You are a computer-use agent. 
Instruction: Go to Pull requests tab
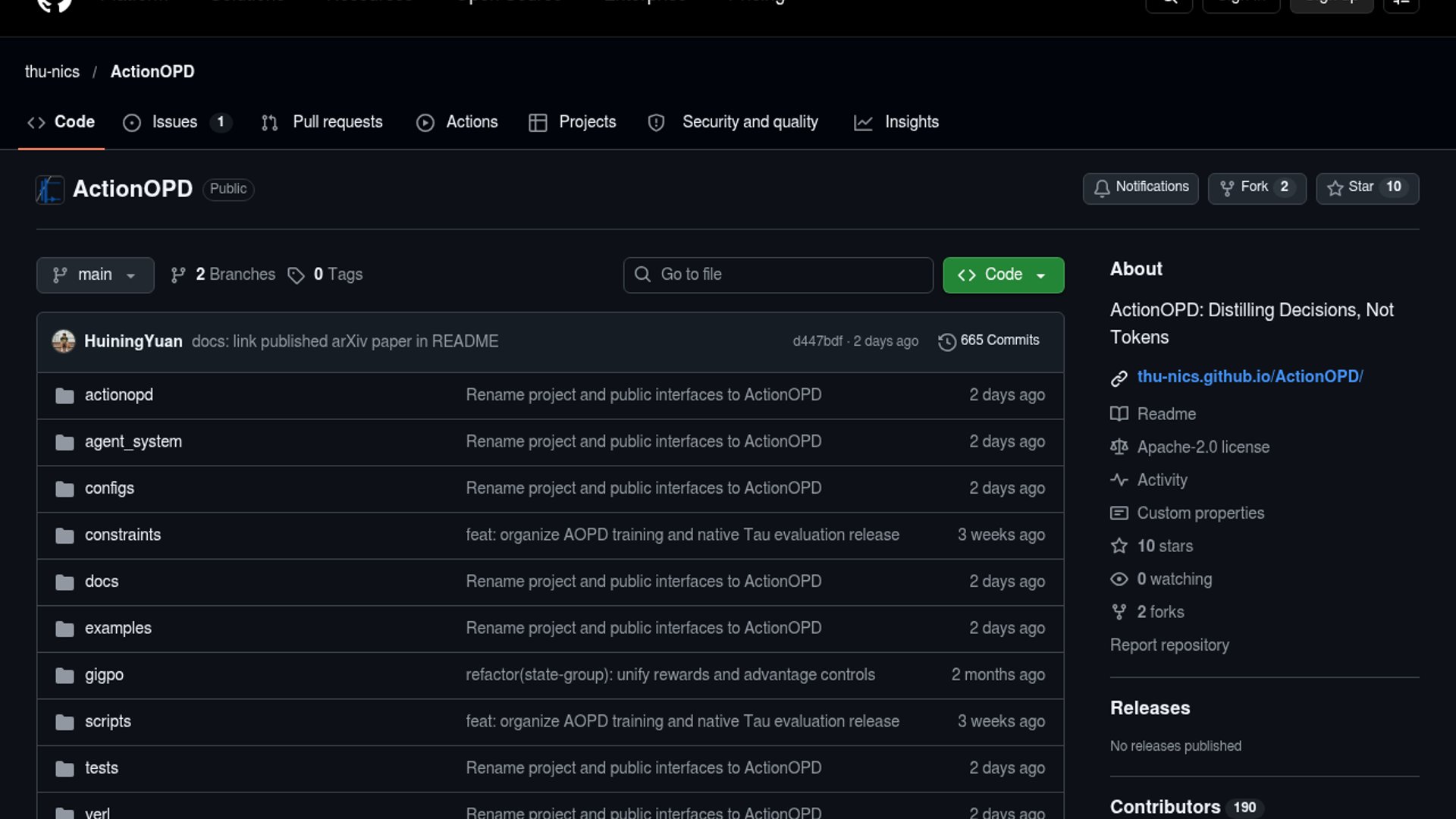click(x=322, y=122)
